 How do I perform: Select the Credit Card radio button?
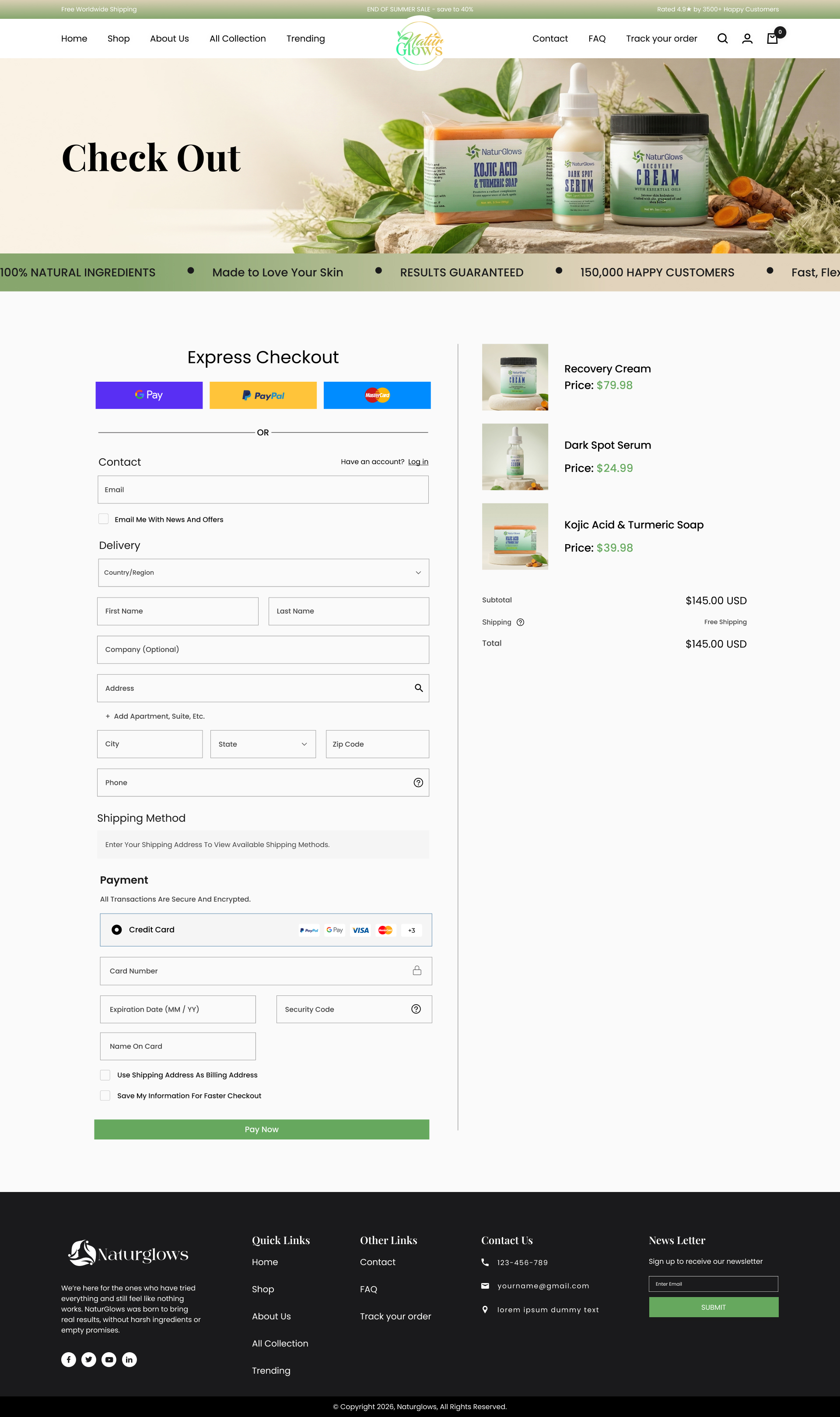coord(117,929)
